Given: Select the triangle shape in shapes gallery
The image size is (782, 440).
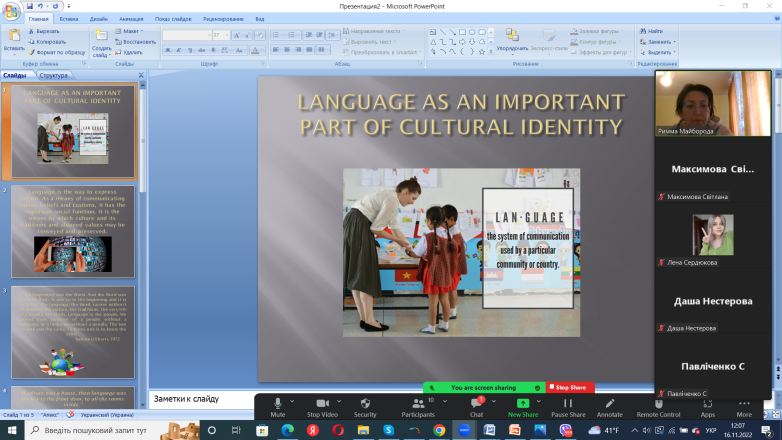Looking at the screenshot, I should pos(433,42).
